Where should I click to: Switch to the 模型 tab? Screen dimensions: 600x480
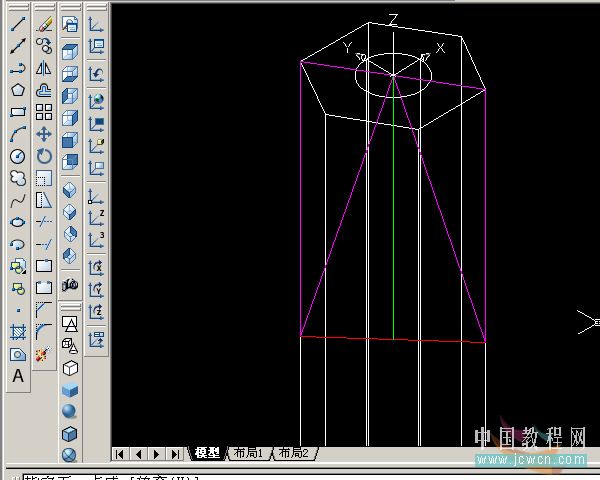click(x=207, y=453)
